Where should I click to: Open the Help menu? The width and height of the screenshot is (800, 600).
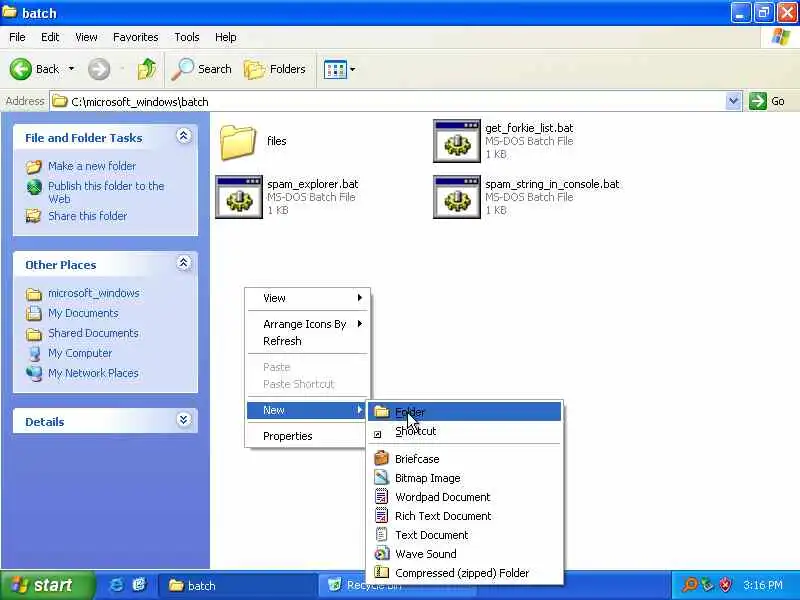point(226,37)
